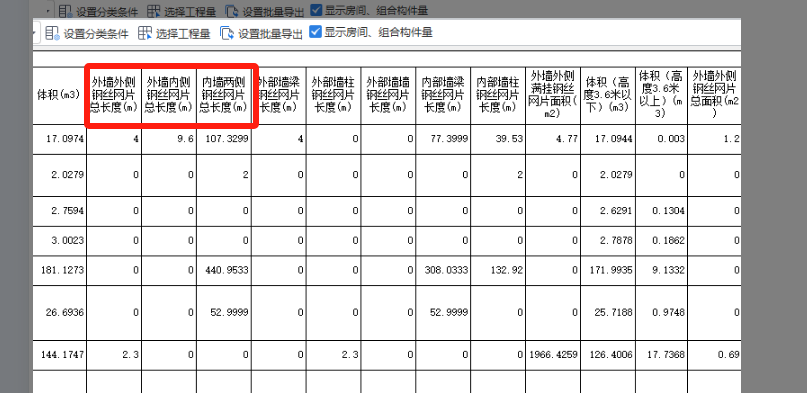Click the cell with value 126.4006

tap(608, 354)
